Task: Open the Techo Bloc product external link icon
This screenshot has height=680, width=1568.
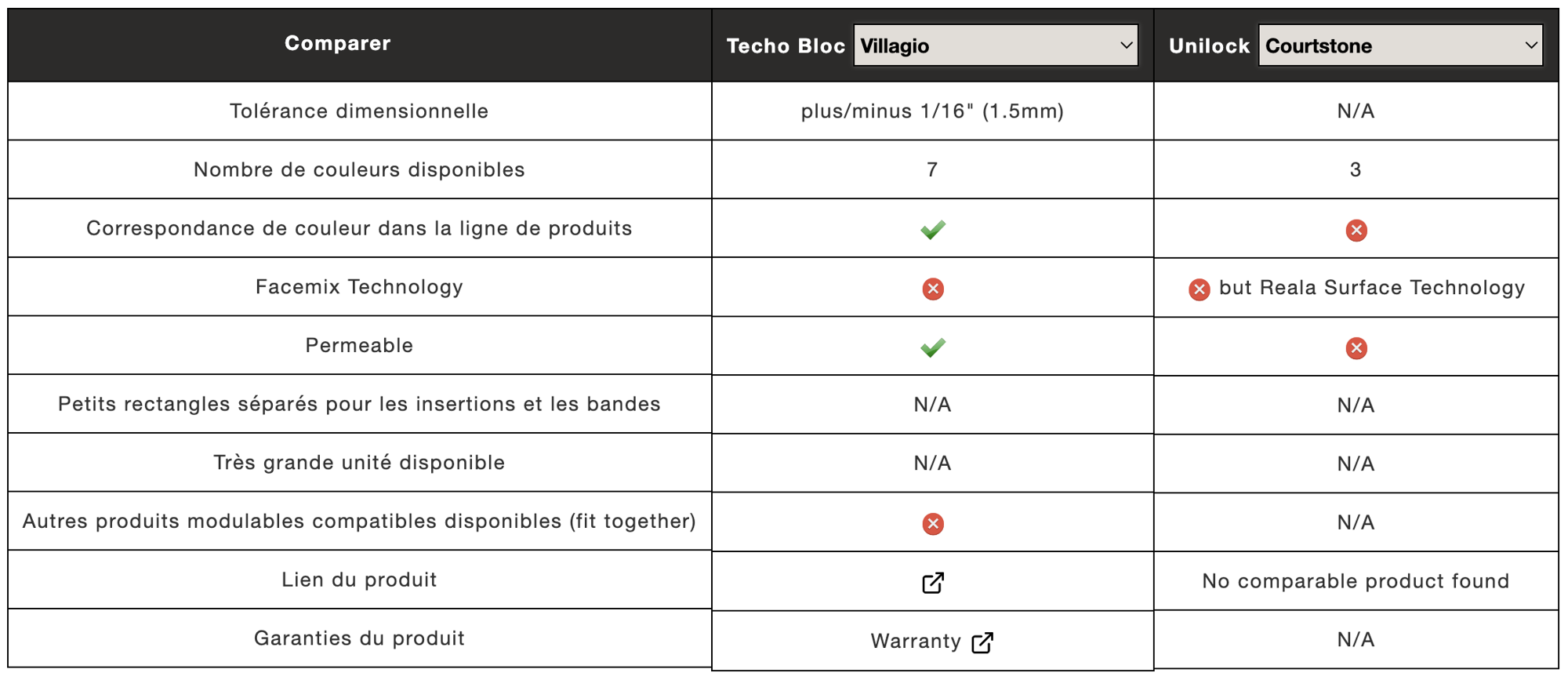Action: [933, 583]
